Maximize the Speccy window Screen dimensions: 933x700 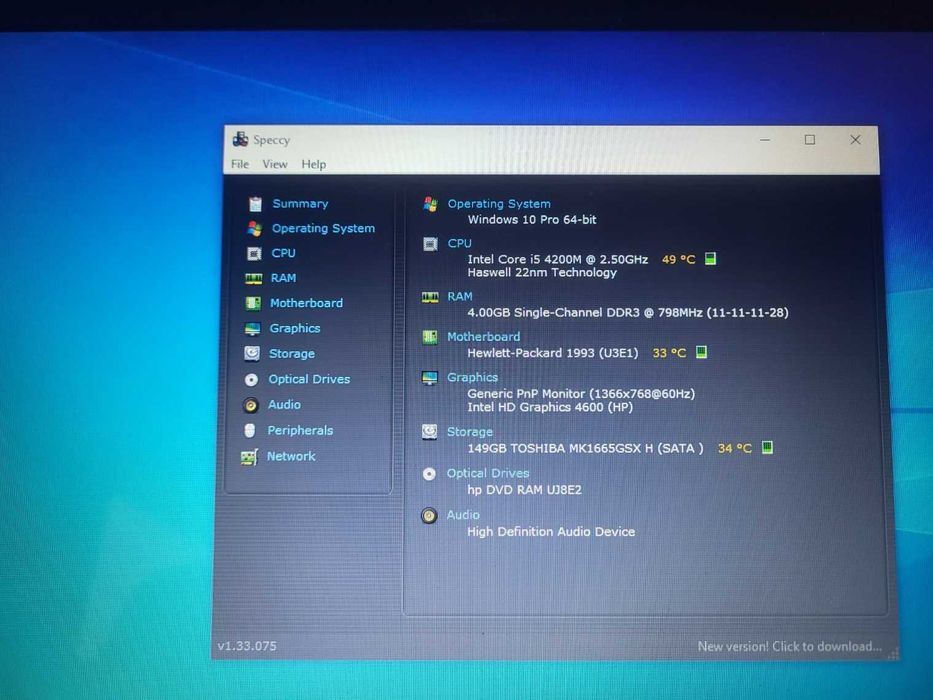pyautogui.click(x=810, y=140)
